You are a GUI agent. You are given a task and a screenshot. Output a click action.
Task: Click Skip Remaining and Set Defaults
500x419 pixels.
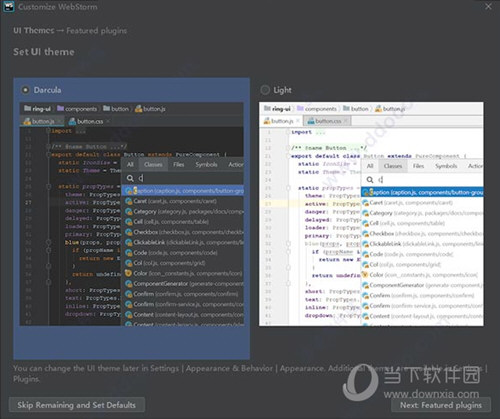(77, 405)
